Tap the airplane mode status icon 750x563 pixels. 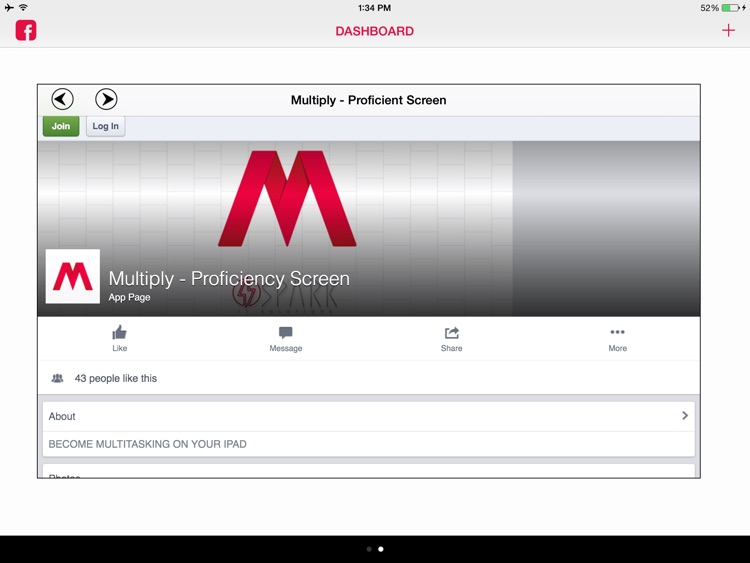click(x=9, y=7)
